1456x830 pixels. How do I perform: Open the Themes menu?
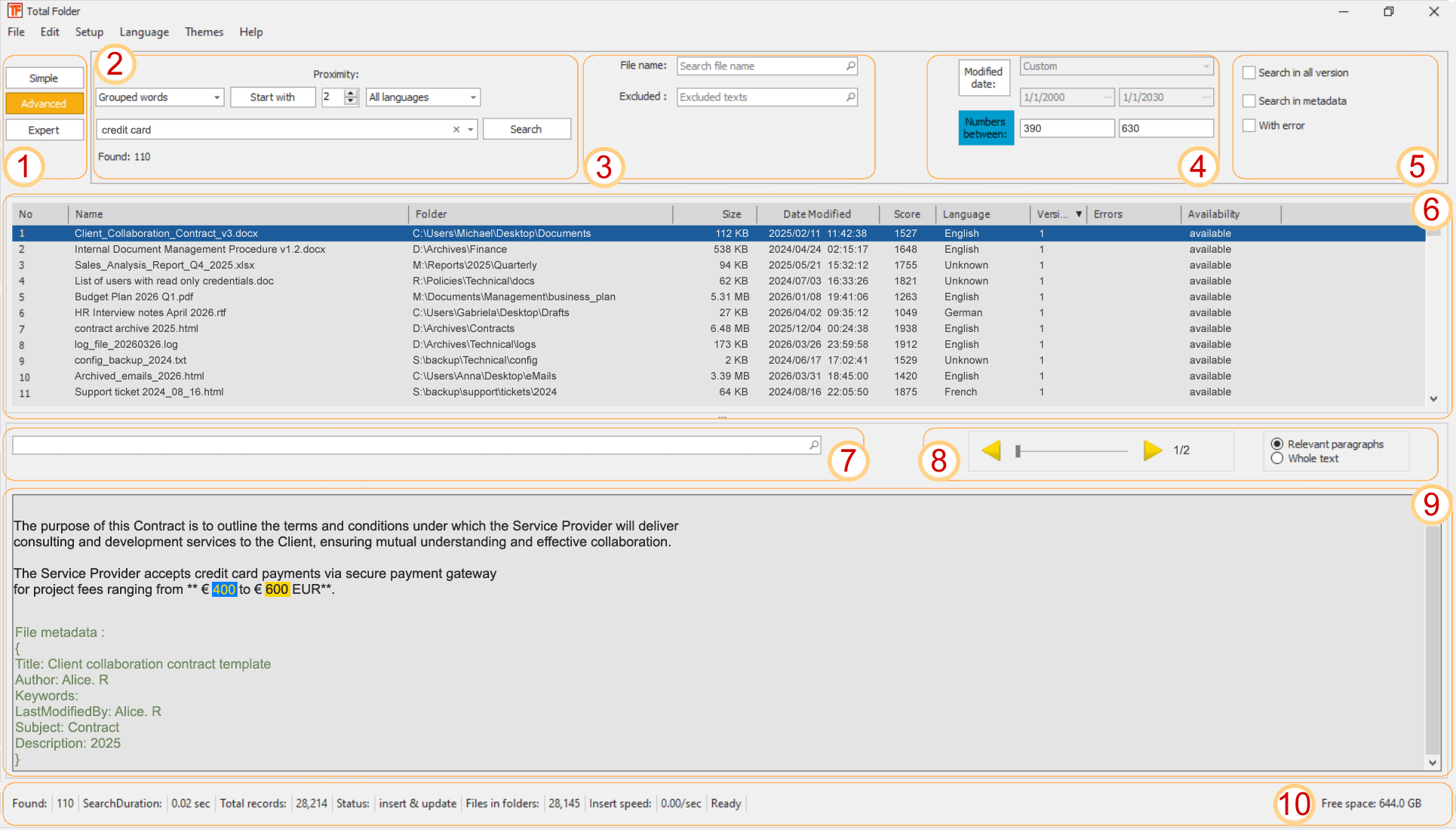coord(204,32)
